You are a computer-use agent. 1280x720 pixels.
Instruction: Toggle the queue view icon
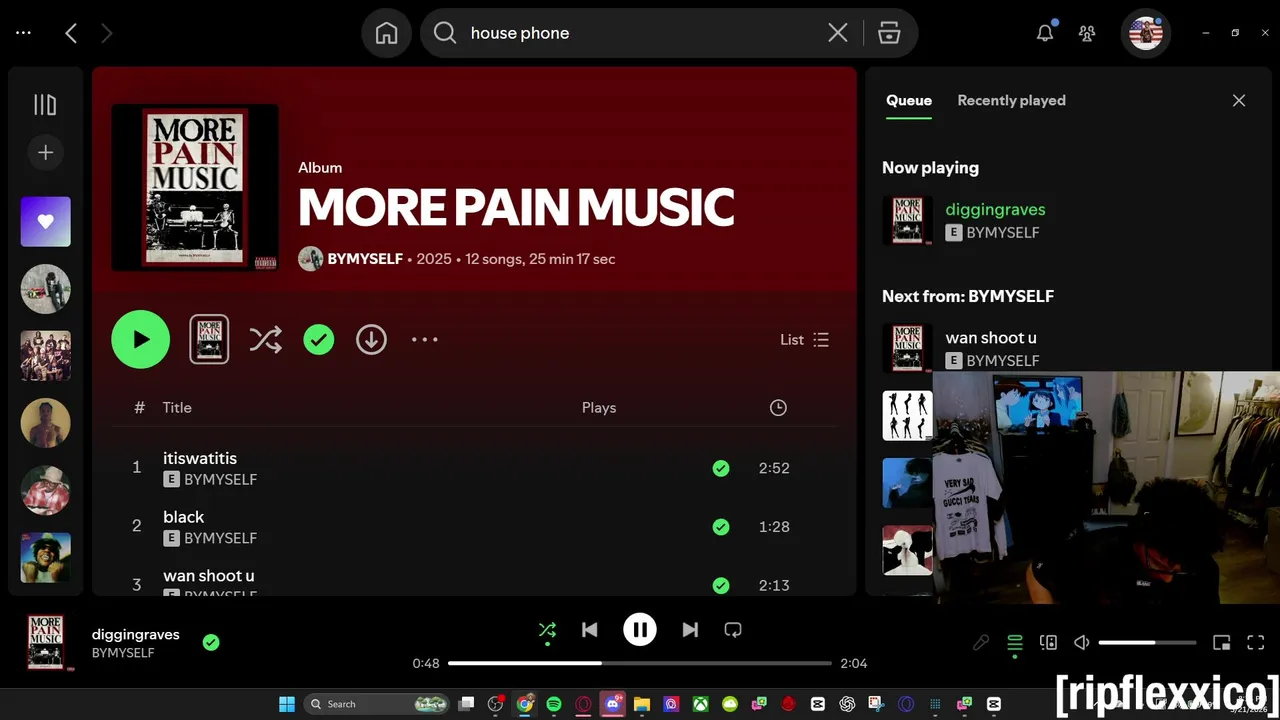(x=1015, y=643)
